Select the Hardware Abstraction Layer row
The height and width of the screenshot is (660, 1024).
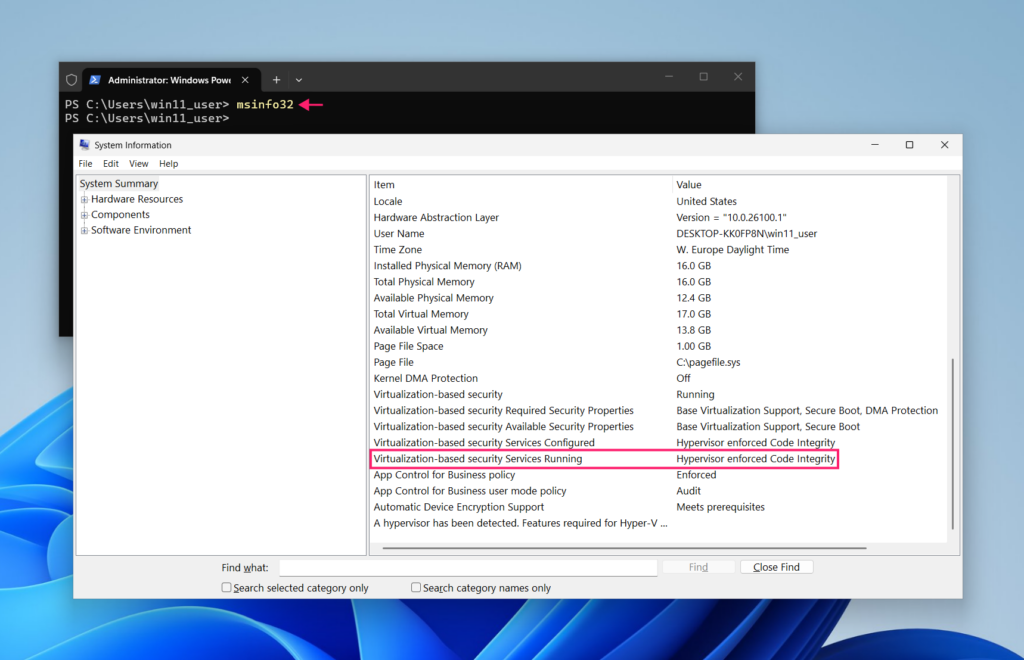658,217
